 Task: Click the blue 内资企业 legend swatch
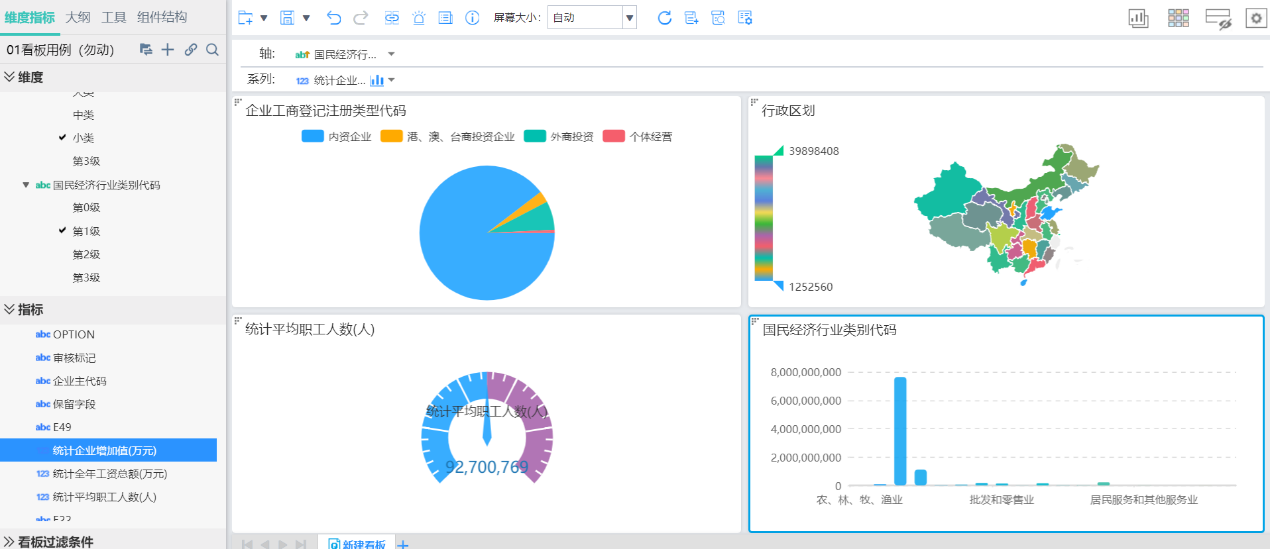[312, 137]
